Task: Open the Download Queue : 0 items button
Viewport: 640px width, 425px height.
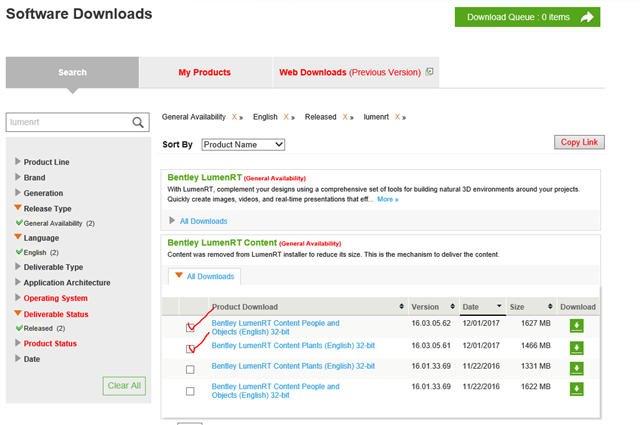Action: point(527,17)
